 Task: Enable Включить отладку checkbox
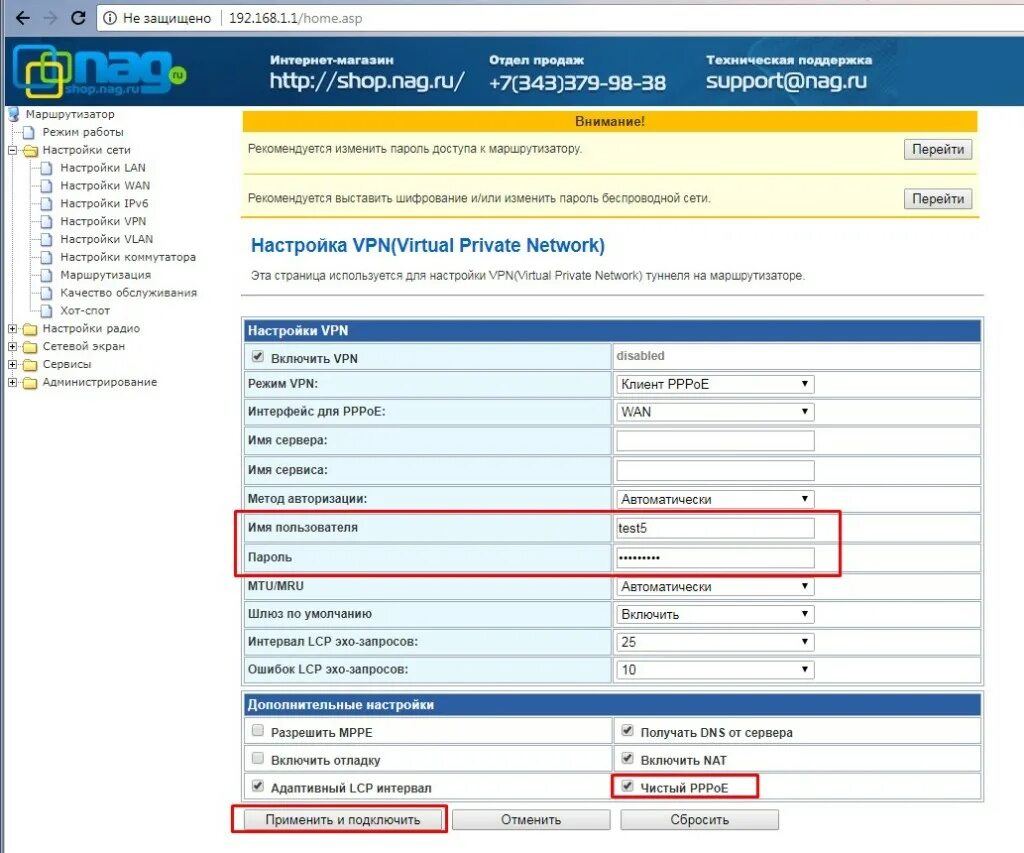pyautogui.click(x=258, y=758)
